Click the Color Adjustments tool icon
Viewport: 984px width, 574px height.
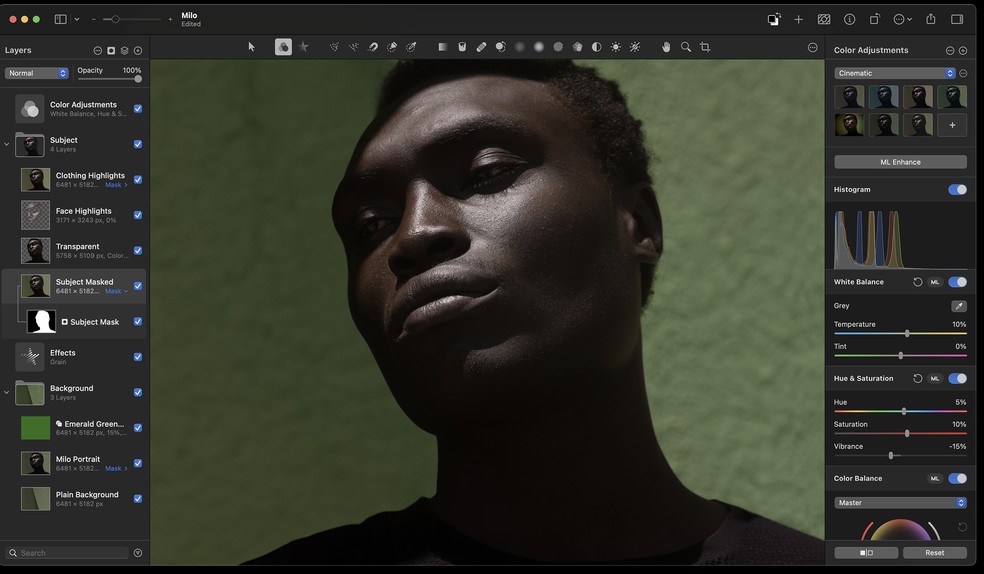(283, 47)
